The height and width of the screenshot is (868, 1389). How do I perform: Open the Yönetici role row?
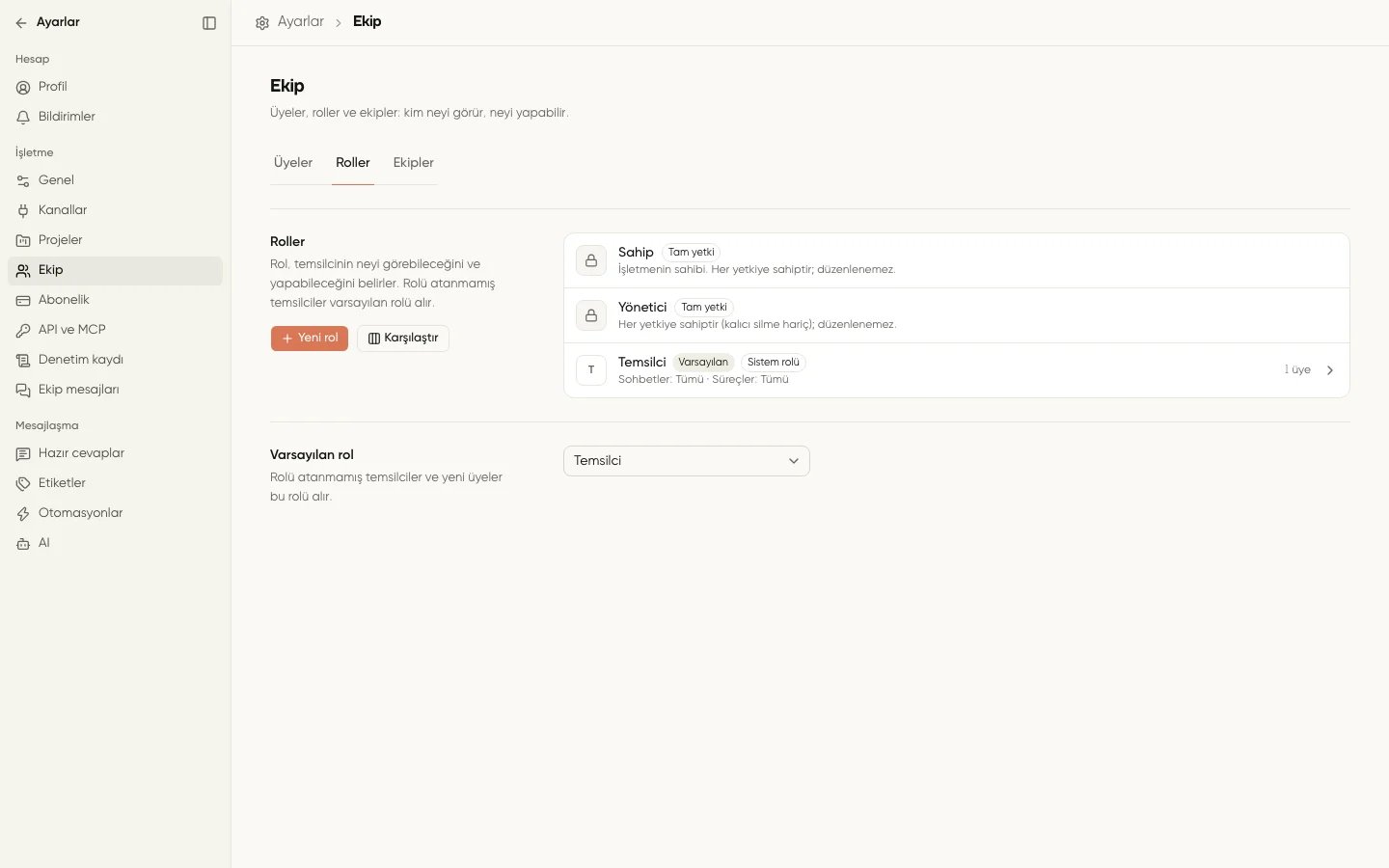pyautogui.click(x=957, y=315)
